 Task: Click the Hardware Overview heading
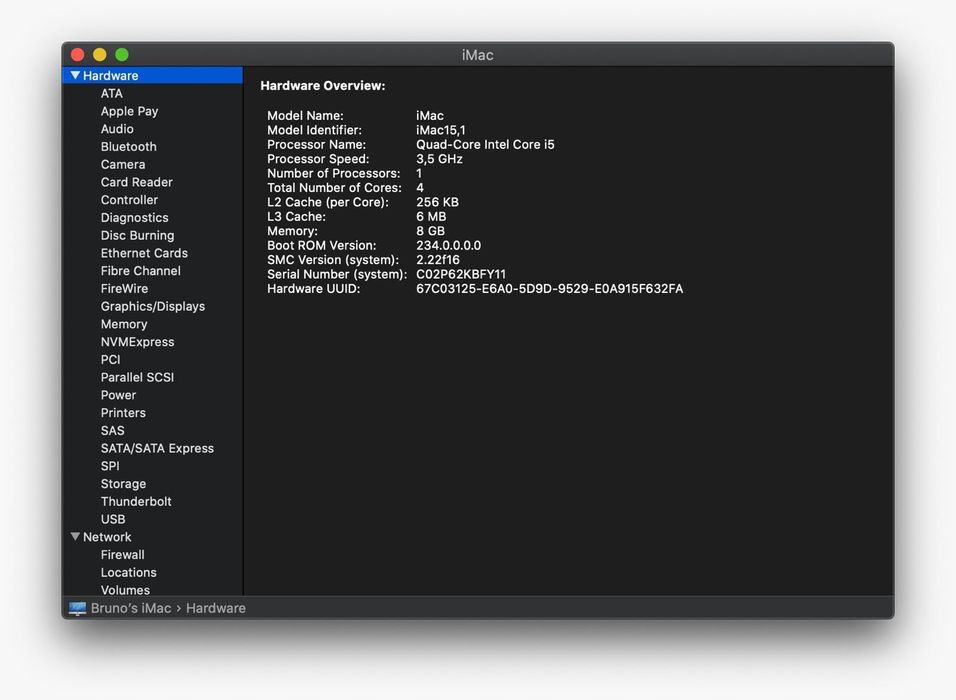[323, 86]
